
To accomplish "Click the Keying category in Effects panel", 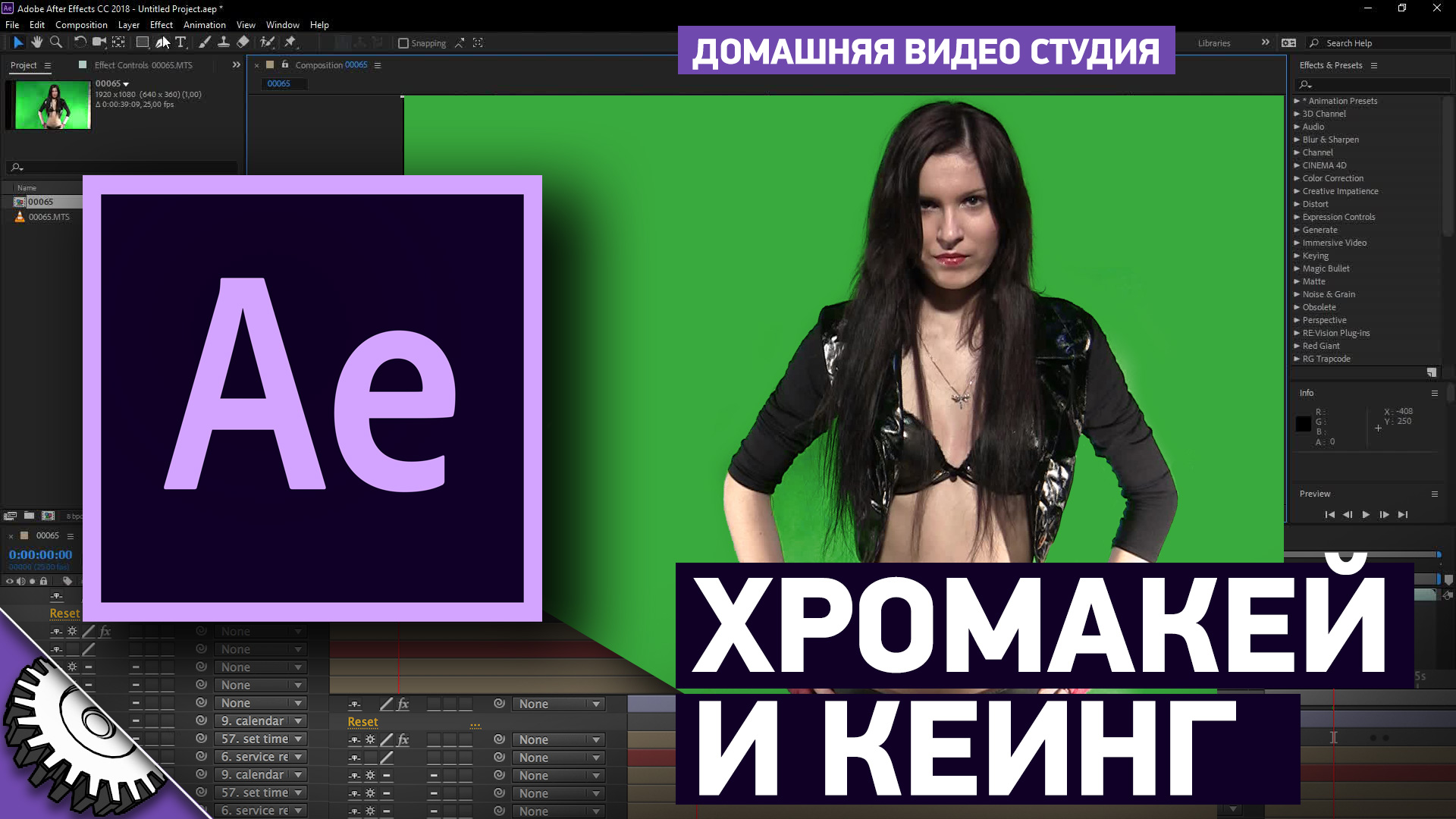I will point(1314,255).
